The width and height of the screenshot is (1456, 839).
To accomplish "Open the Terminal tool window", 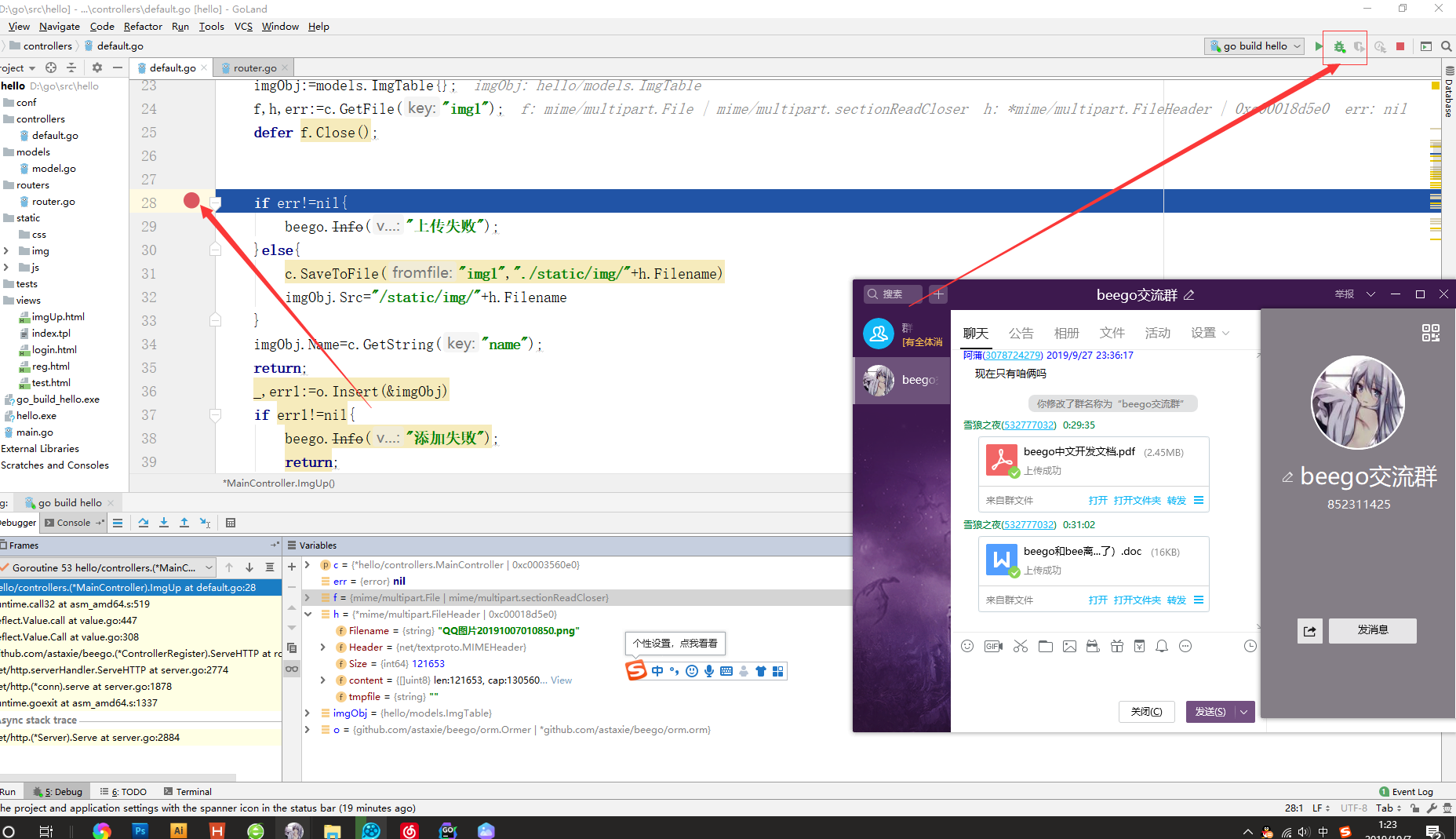I will coord(187,791).
